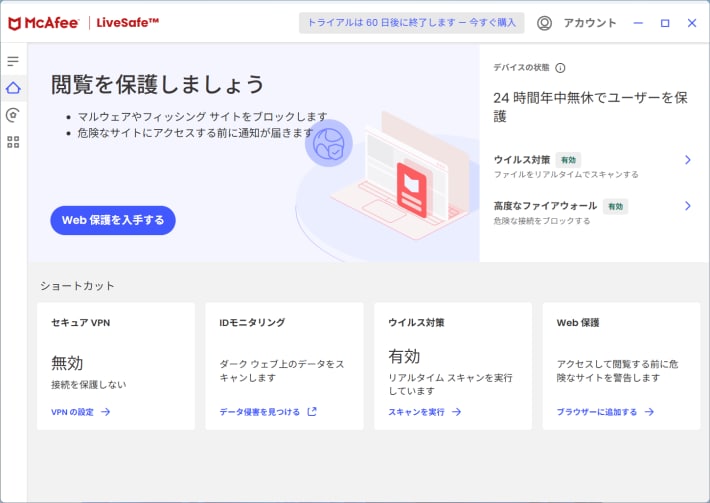The height and width of the screenshot is (503, 710).
Task: Click the ショートカット section heading
Action: click(77, 286)
